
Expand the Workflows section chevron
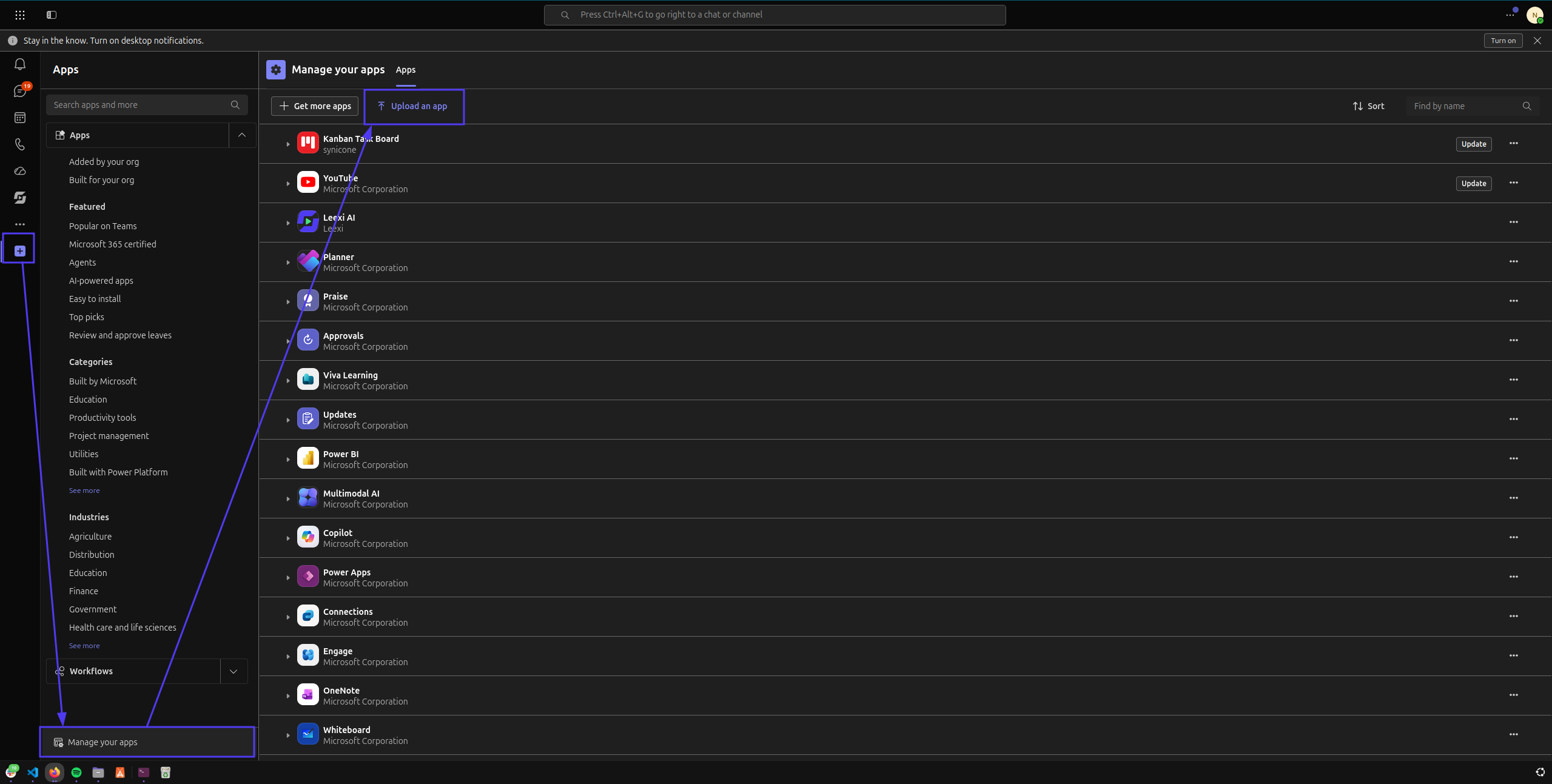click(x=233, y=671)
